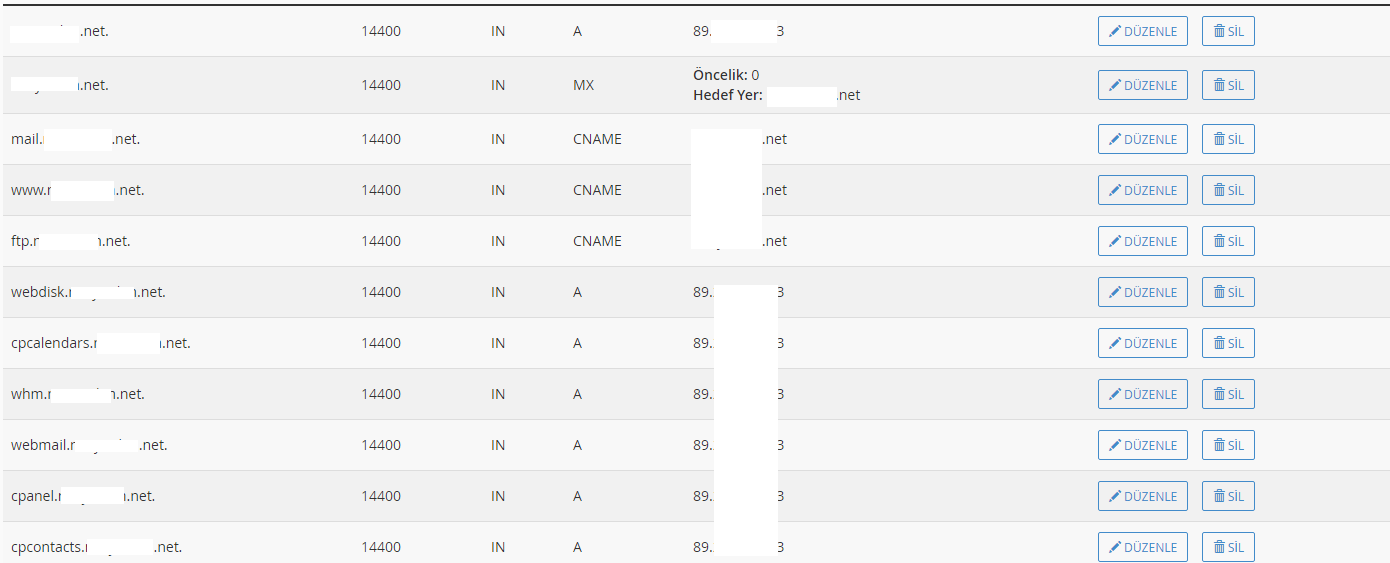
Task: Click pencil icon for cpcalendars record
Action: (x=1115, y=343)
